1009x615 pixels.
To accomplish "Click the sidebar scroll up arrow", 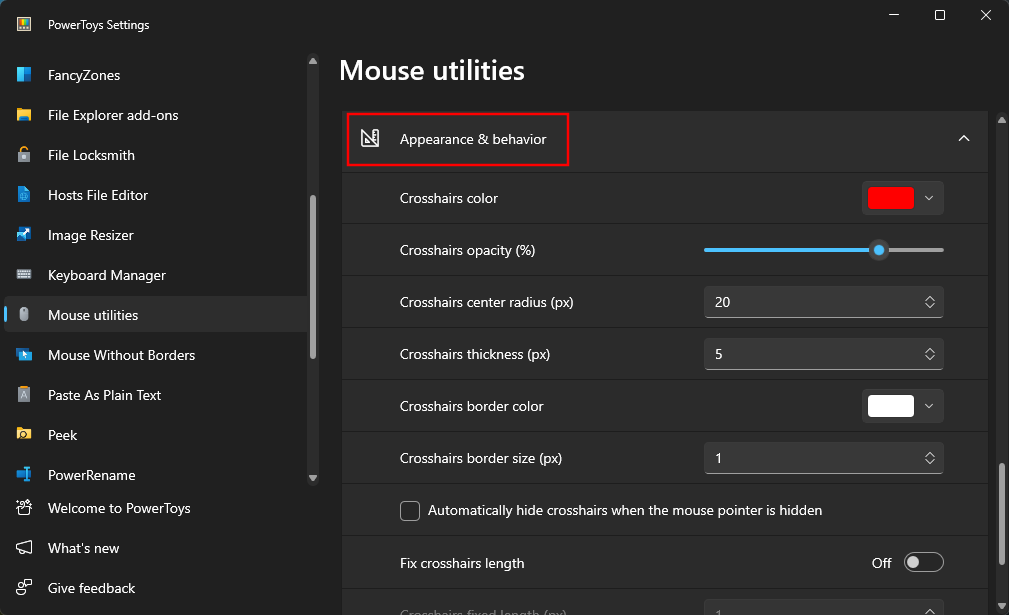I will coord(313,61).
